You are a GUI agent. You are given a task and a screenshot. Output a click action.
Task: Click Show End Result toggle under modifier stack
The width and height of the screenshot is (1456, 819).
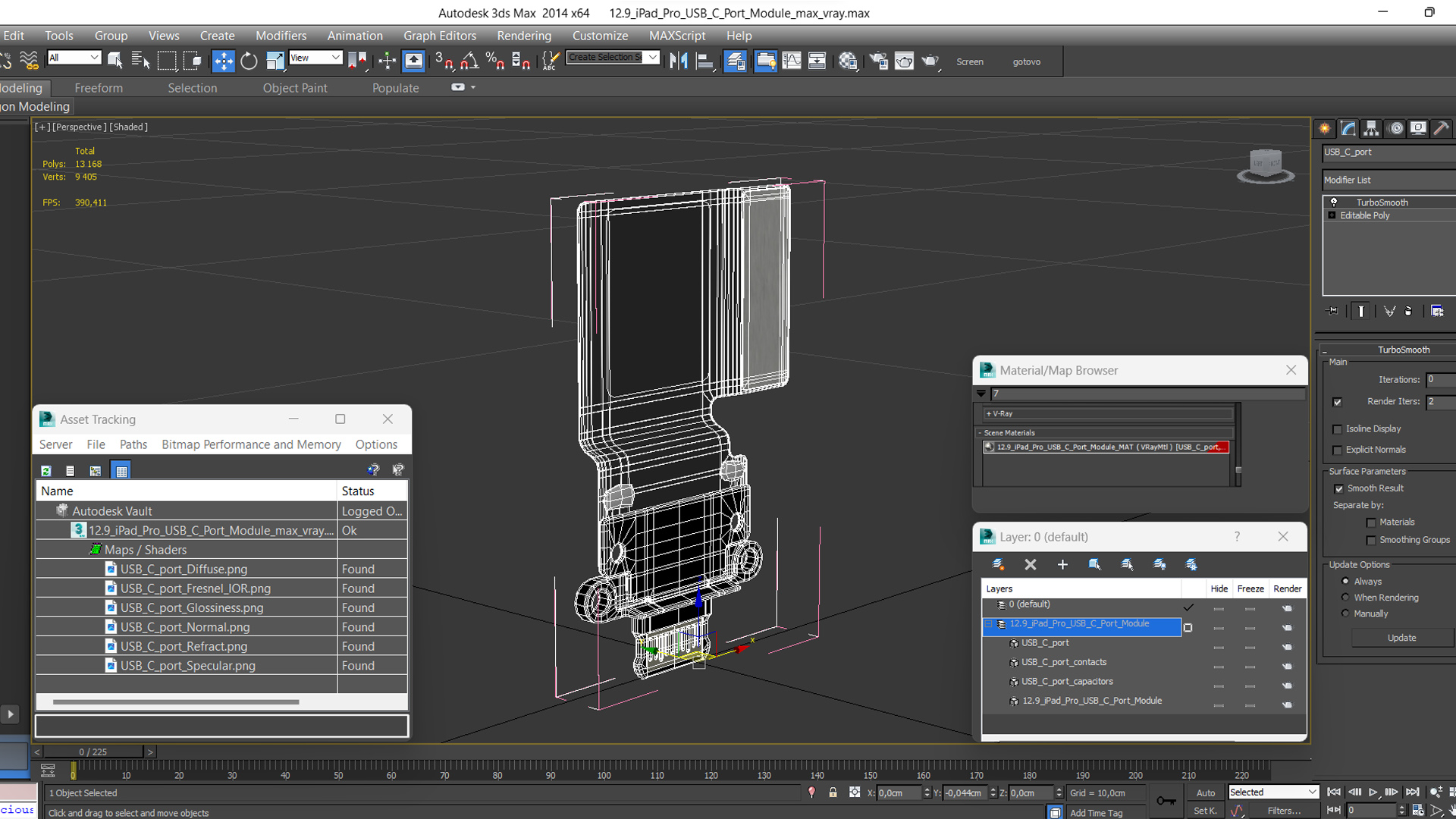coord(1361,311)
